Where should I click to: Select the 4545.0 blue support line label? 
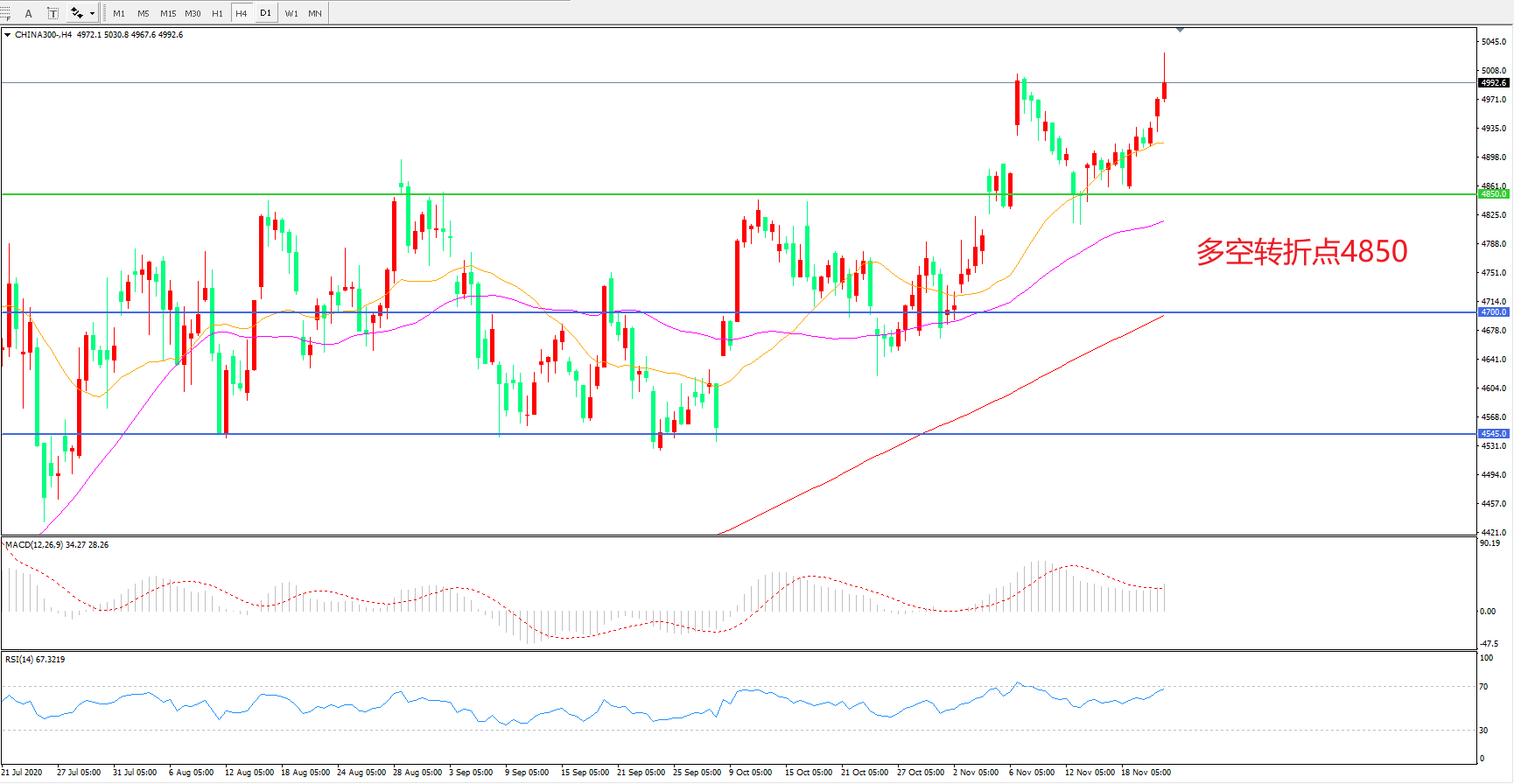point(1493,434)
